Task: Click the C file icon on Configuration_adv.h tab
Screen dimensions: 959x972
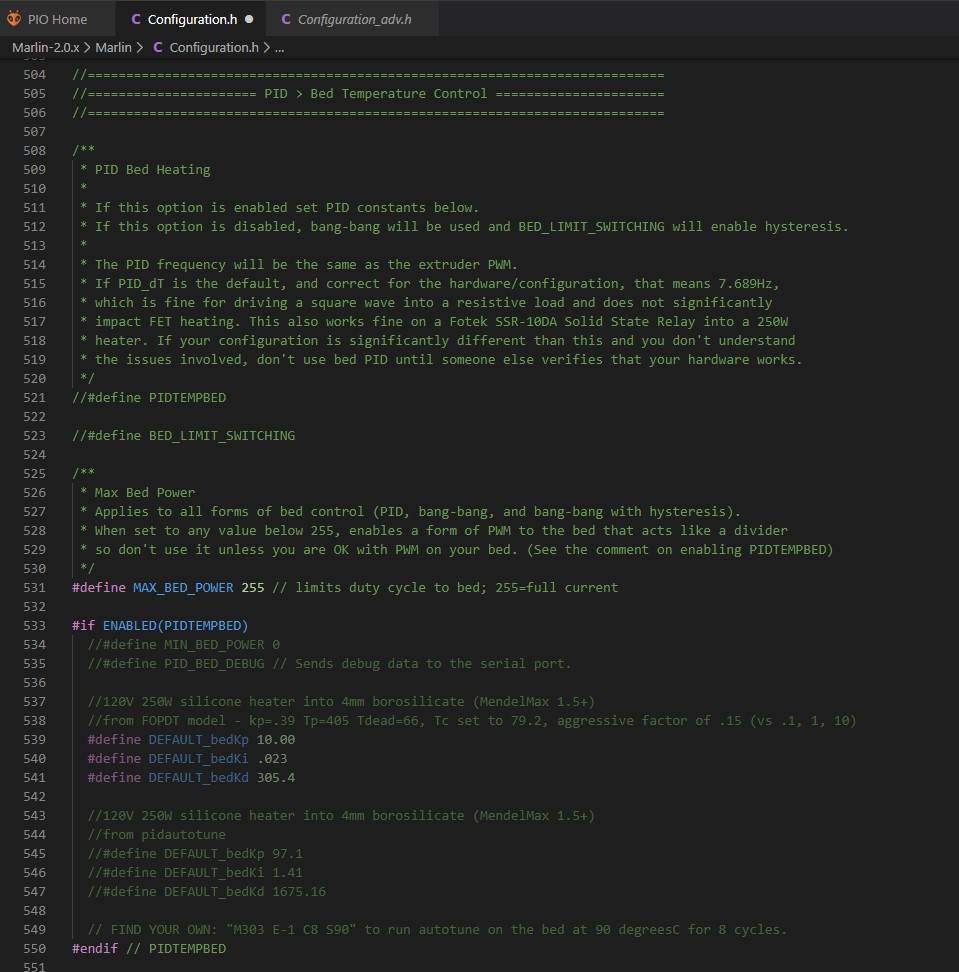Action: coord(286,19)
